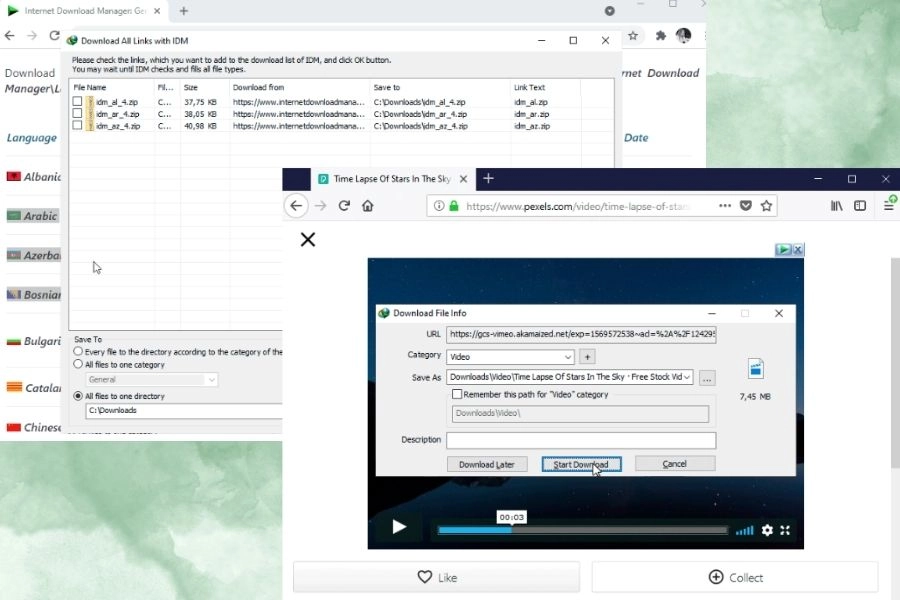
Task: Go forward in the Firefox window
Action: (320, 206)
